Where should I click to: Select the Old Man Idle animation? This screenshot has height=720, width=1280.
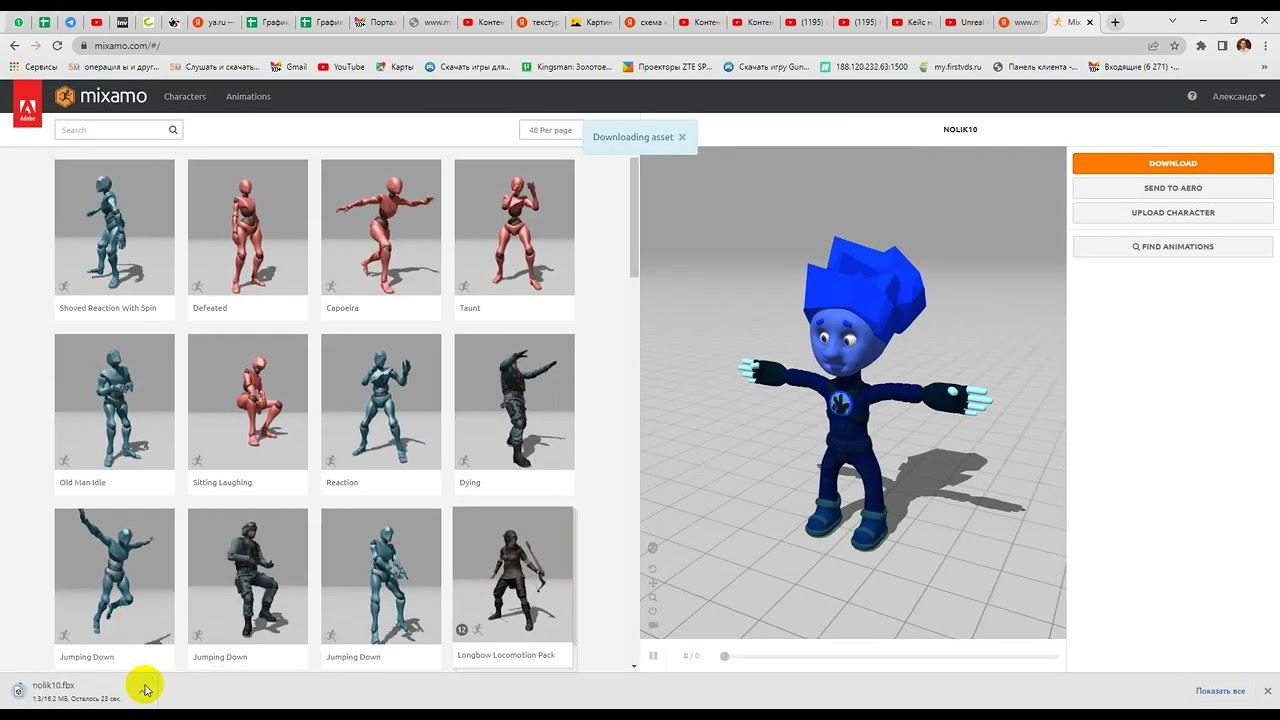click(114, 414)
